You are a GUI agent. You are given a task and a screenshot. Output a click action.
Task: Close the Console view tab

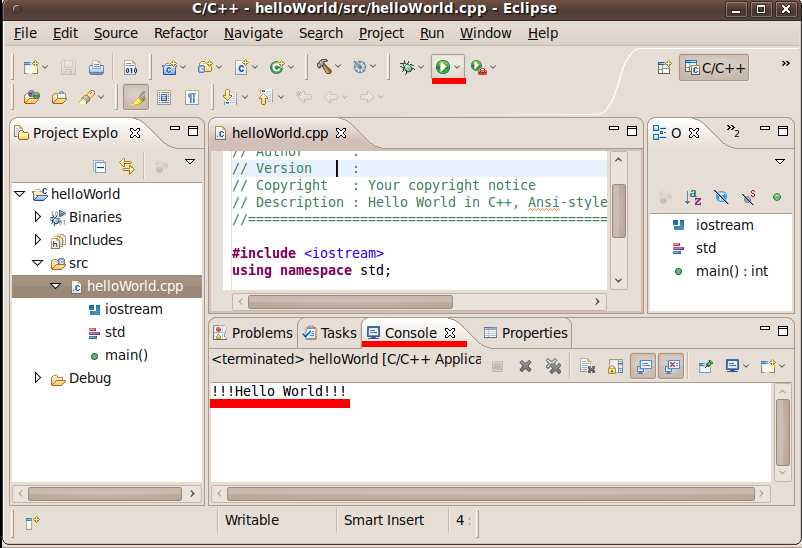tap(450, 333)
